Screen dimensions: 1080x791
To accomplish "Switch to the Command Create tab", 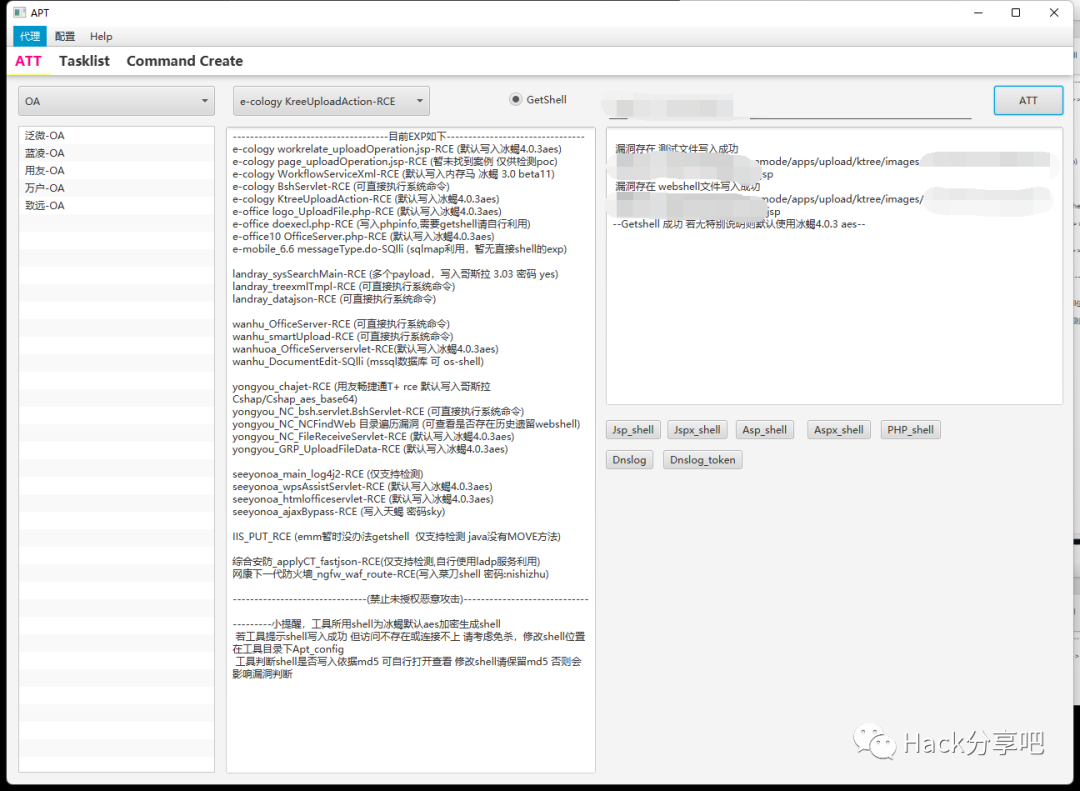I will [x=184, y=61].
